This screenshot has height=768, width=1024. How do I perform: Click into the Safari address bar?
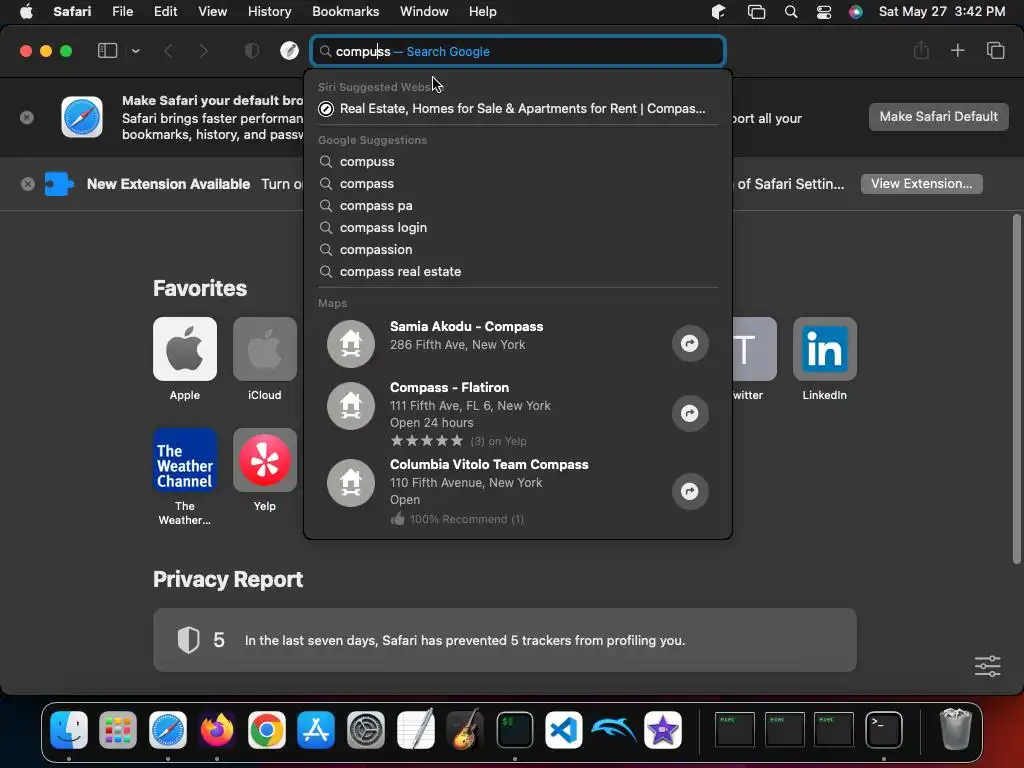[x=518, y=51]
